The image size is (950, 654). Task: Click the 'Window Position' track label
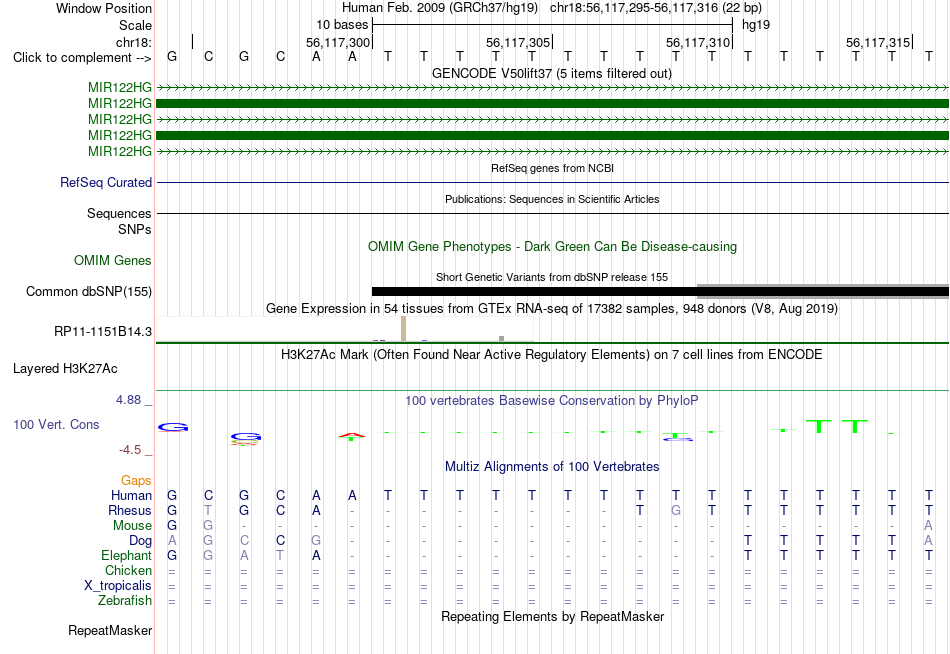point(104,8)
